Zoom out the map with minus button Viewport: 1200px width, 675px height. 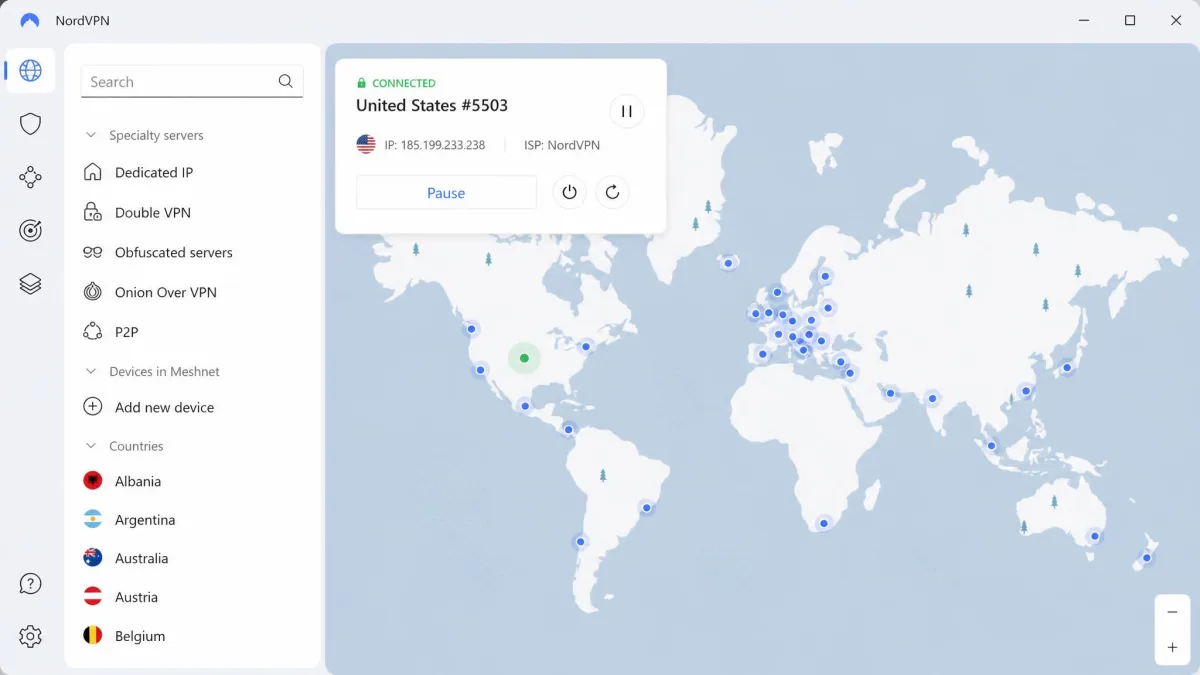click(1172, 612)
